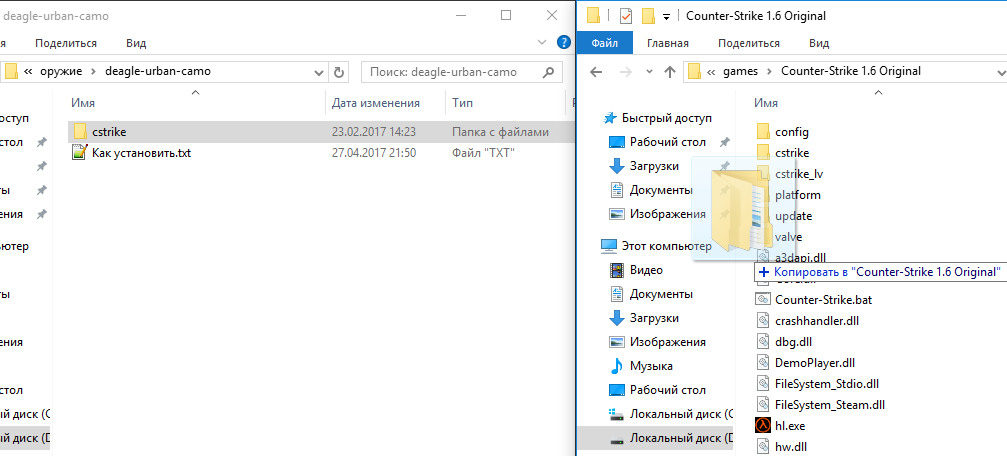Screen dimensions: 1007x456
Task: Show hidden path via « in deagle-urban-camo address bar
Action: click(x=28, y=72)
